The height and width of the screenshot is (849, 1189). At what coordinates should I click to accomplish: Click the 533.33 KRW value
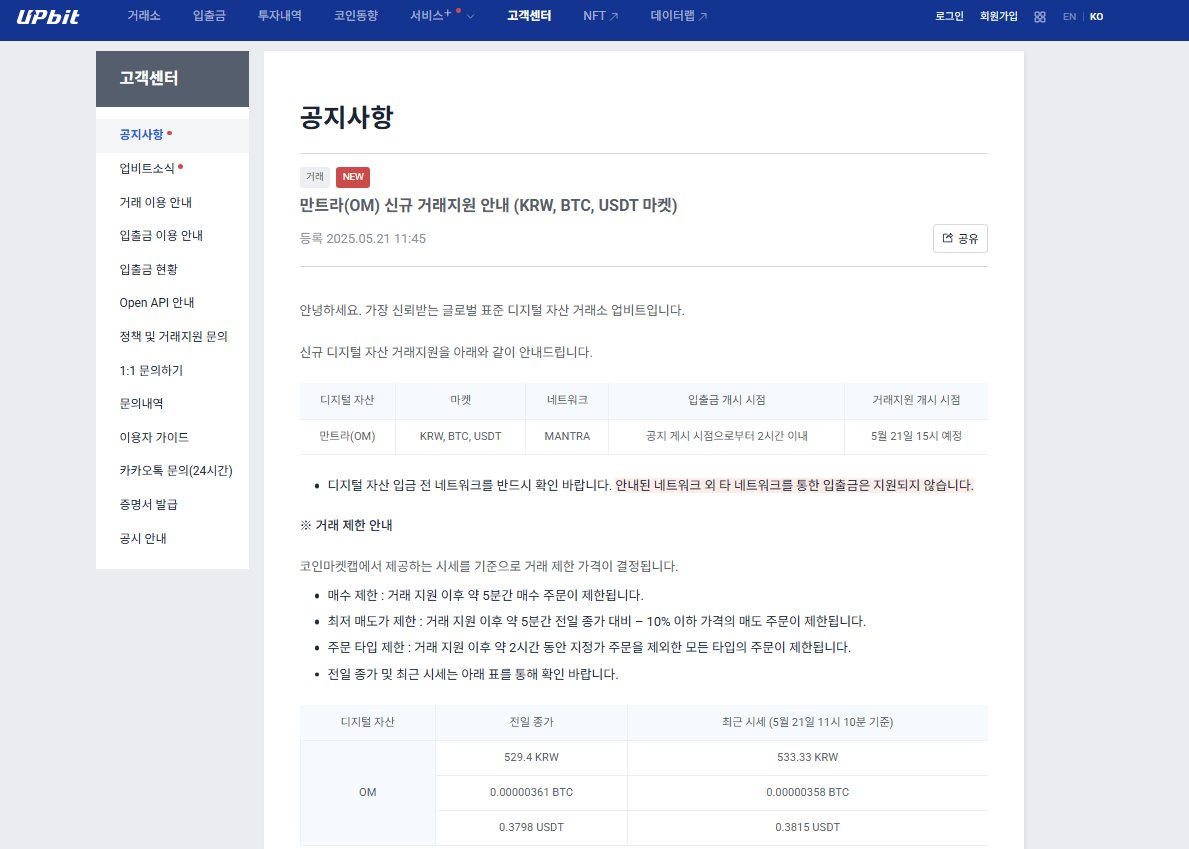coord(808,757)
